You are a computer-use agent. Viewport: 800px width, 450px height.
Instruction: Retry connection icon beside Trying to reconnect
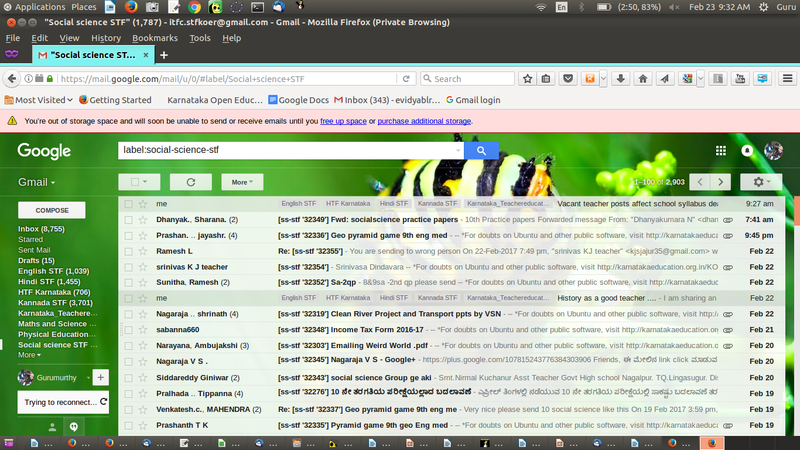(104, 402)
